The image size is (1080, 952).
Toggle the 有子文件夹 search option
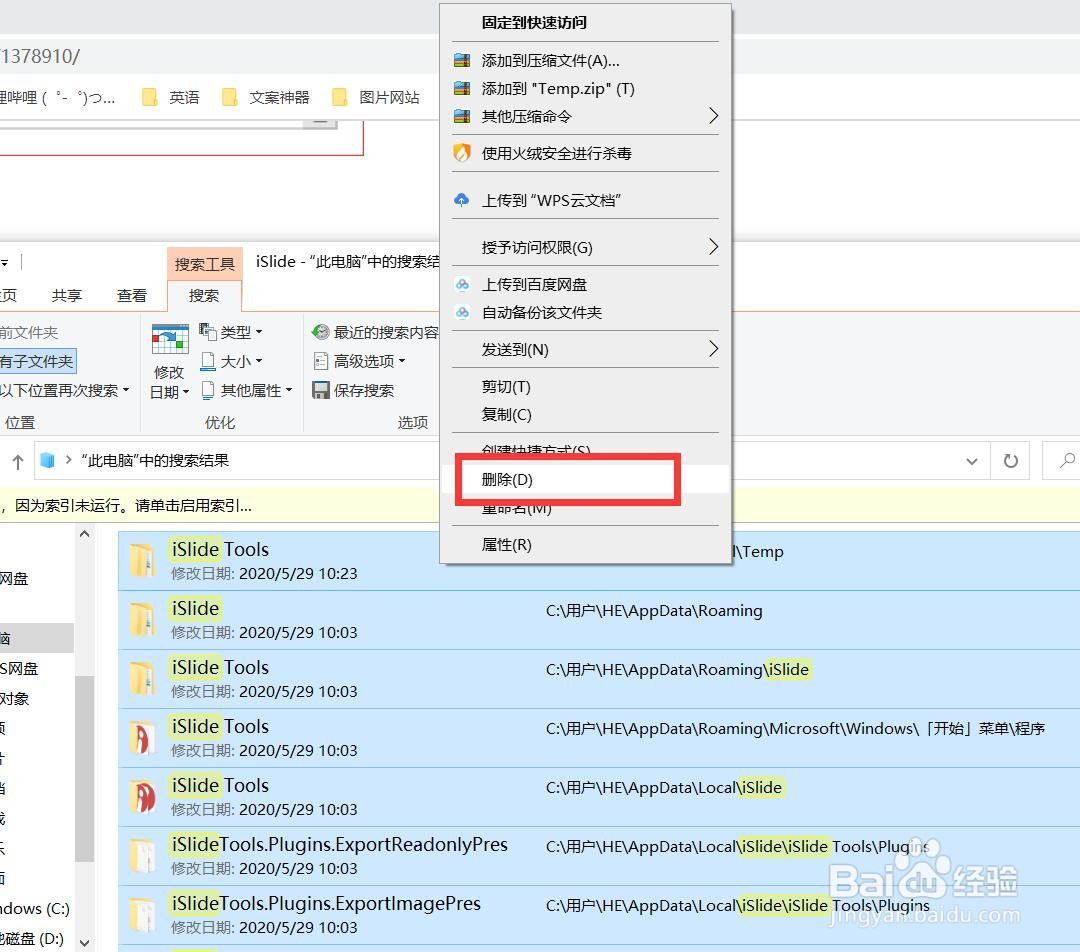pyautogui.click(x=37, y=361)
